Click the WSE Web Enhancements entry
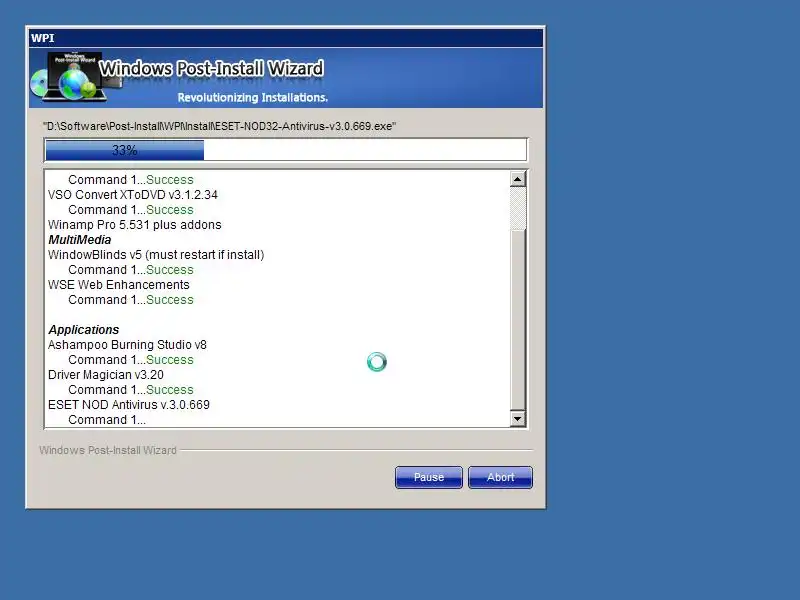800x600 pixels. (x=118, y=285)
